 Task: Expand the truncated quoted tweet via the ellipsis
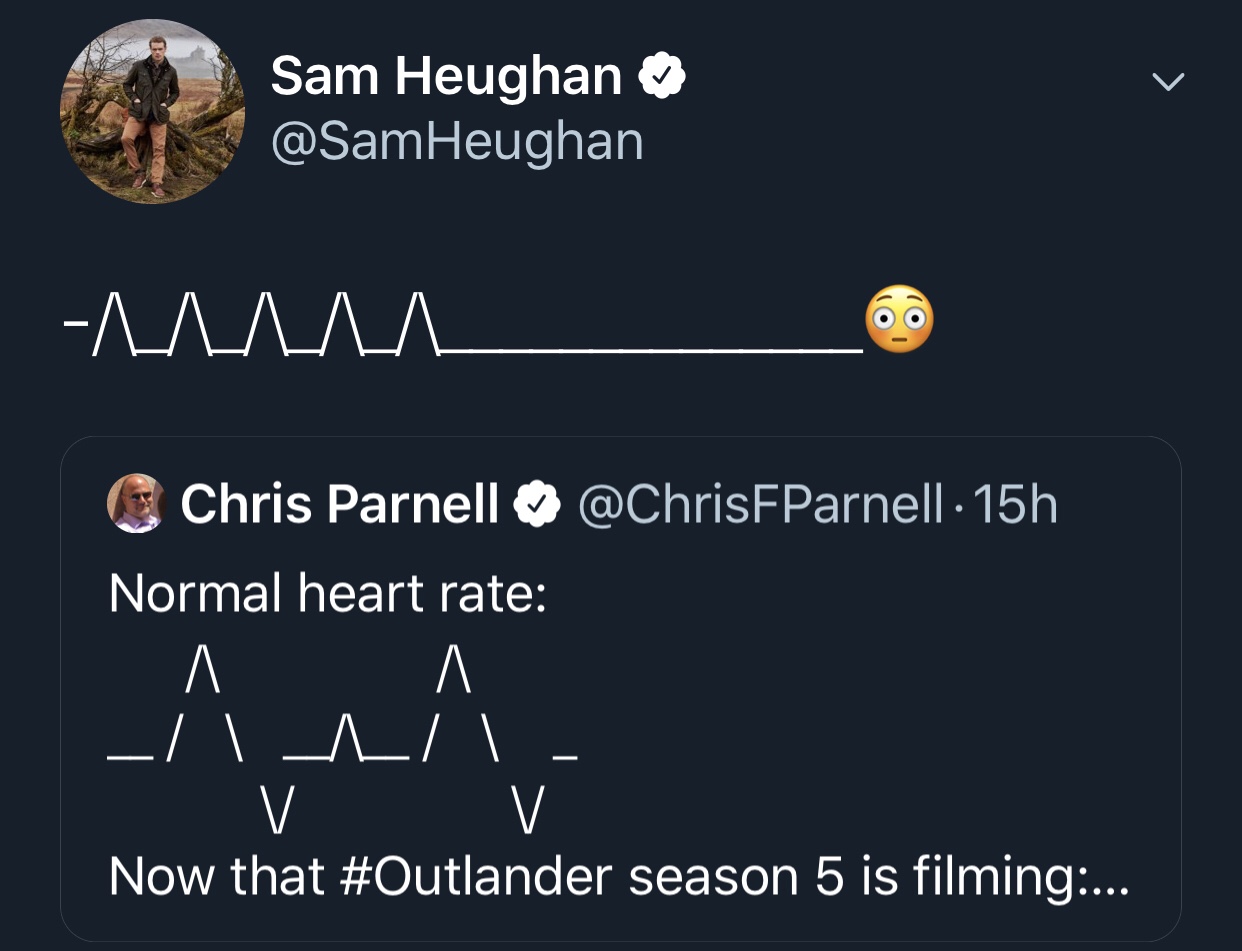tap(1109, 878)
